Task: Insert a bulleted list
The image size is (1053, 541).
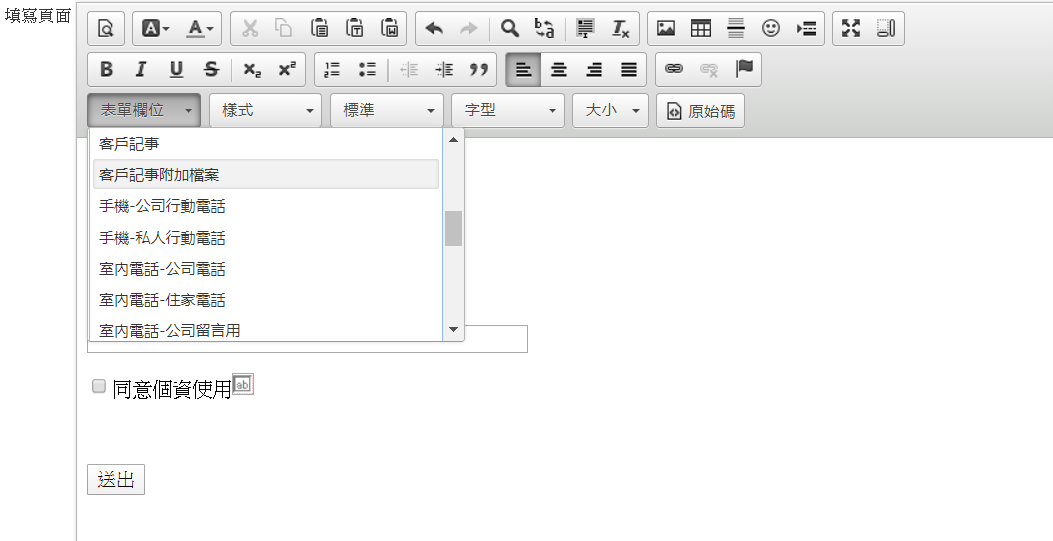Action: (367, 69)
